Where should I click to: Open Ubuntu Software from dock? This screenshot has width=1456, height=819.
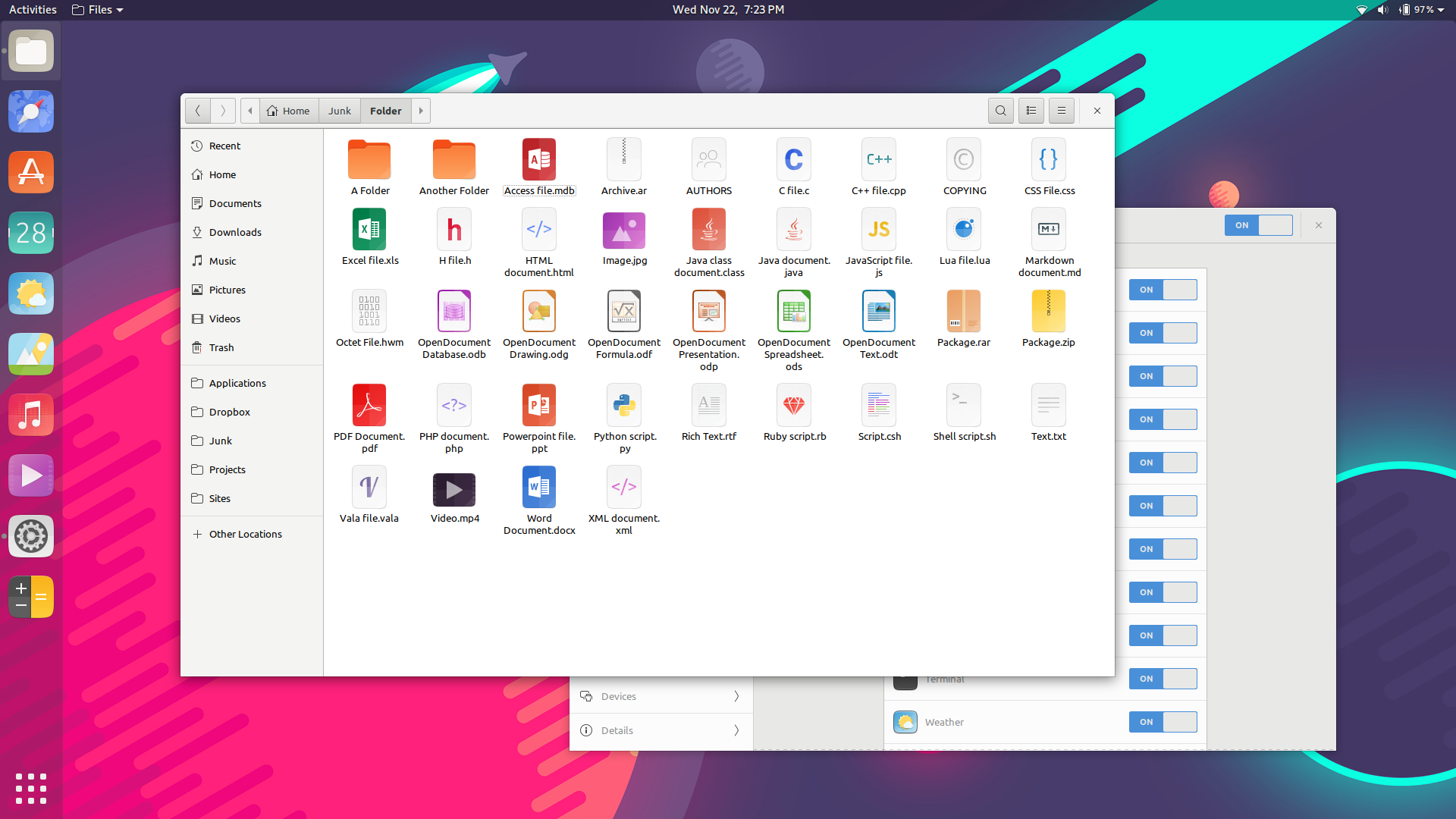point(31,172)
